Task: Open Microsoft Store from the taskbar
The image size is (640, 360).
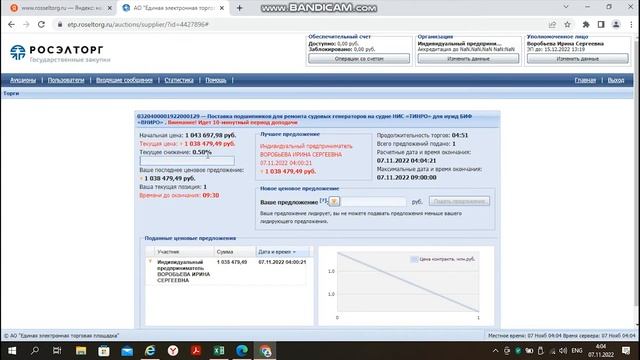Action: pyautogui.click(x=104, y=351)
